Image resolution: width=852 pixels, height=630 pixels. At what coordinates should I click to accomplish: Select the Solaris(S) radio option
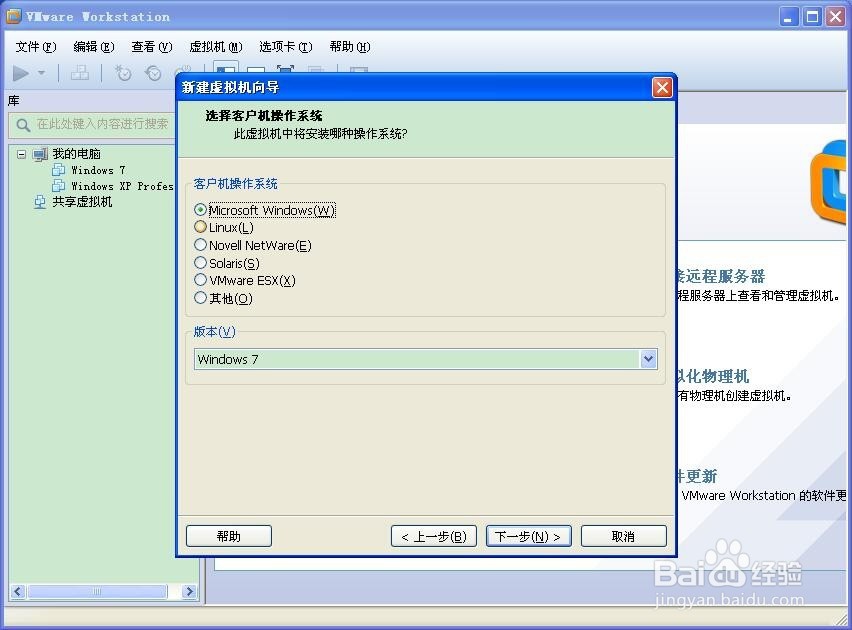click(201, 263)
